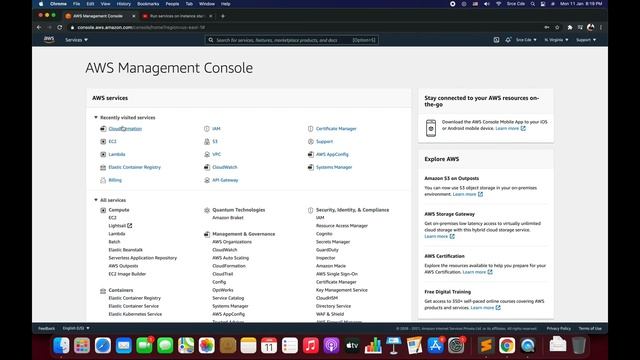640x360 pixels.
Task: Open the Chrome extensions puzzle icon
Action: pos(570,27)
